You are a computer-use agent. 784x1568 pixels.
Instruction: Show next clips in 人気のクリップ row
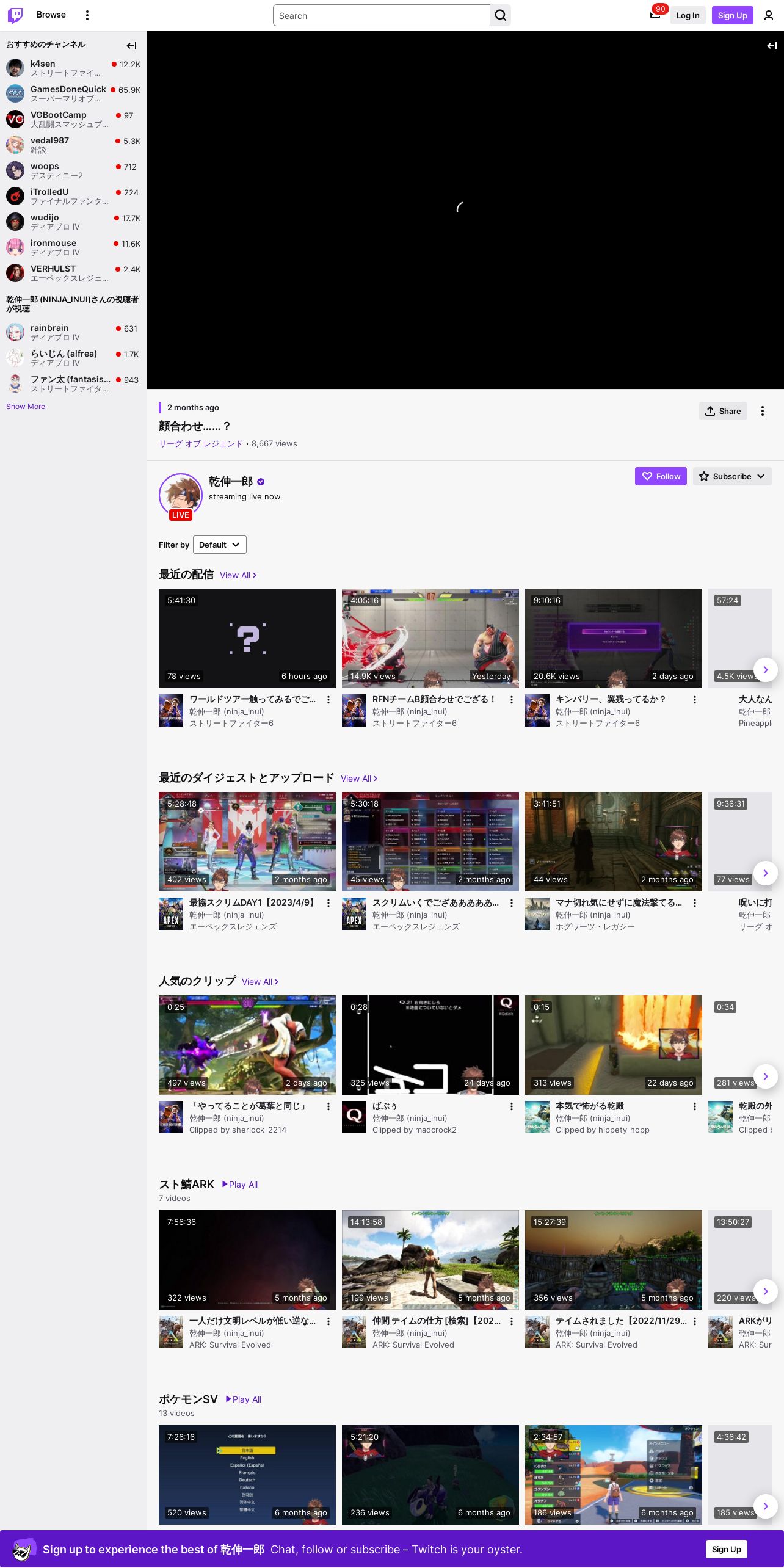(766, 1076)
